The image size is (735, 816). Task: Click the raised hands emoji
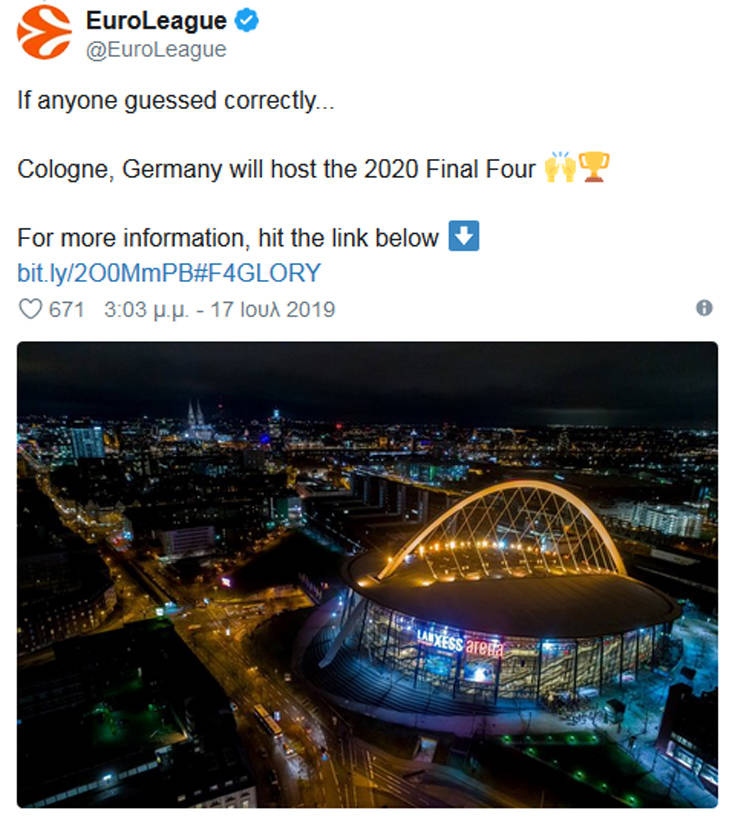pos(560,168)
